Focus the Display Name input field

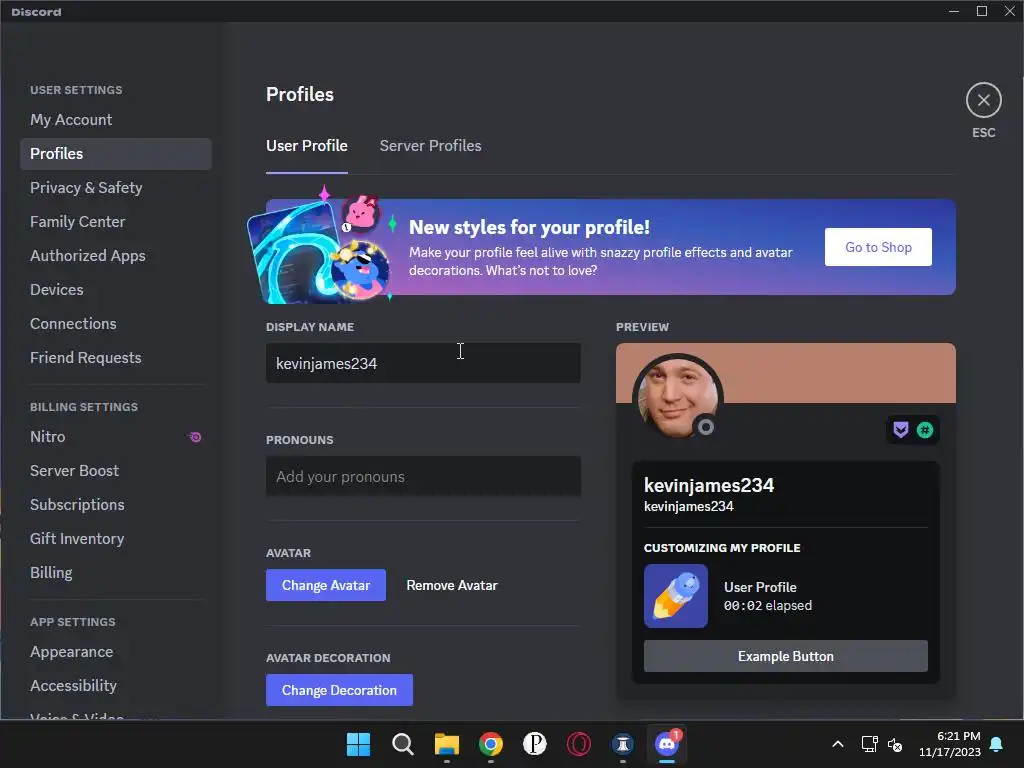pos(423,363)
